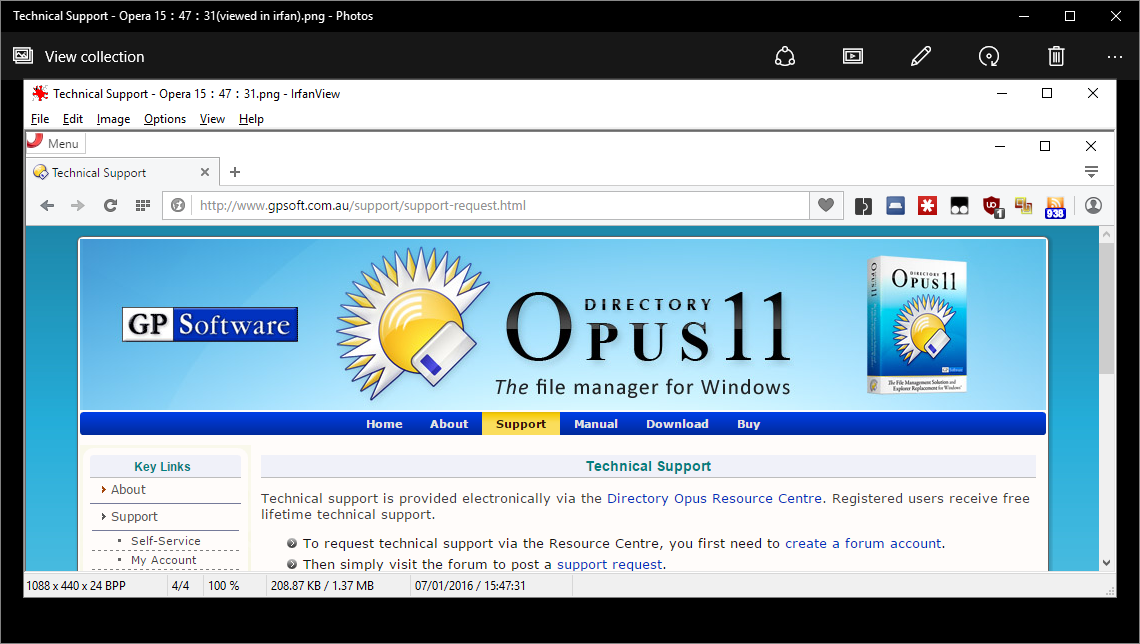Open the Photos See more ellipsis menu

1115,57
